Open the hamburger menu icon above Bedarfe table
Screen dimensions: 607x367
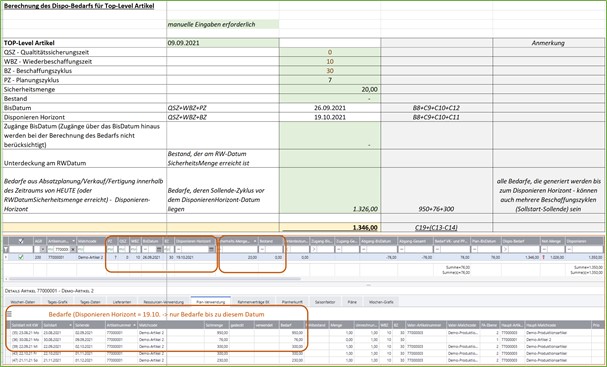click(x=9, y=314)
